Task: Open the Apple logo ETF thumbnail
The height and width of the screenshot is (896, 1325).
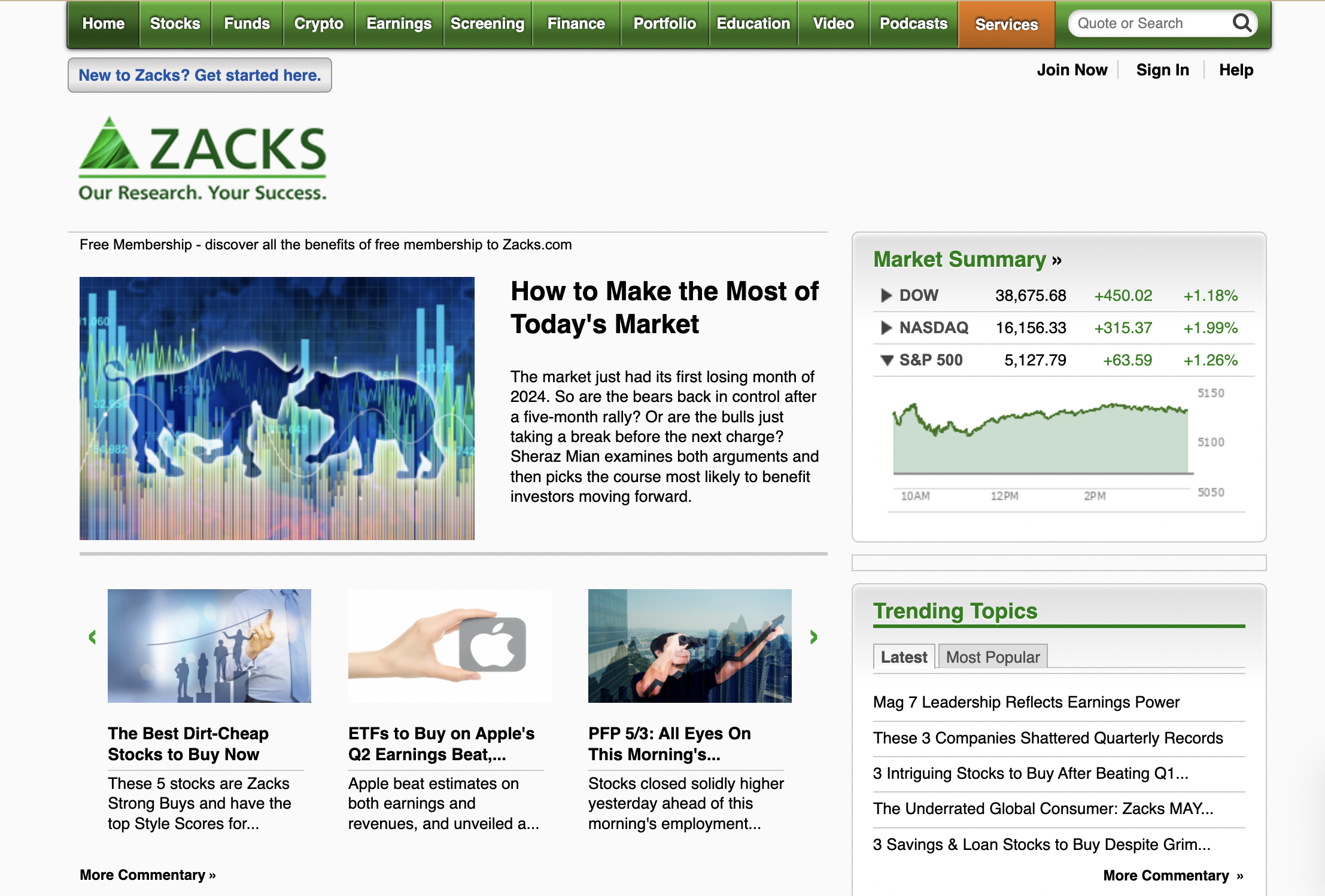Action: [x=450, y=646]
